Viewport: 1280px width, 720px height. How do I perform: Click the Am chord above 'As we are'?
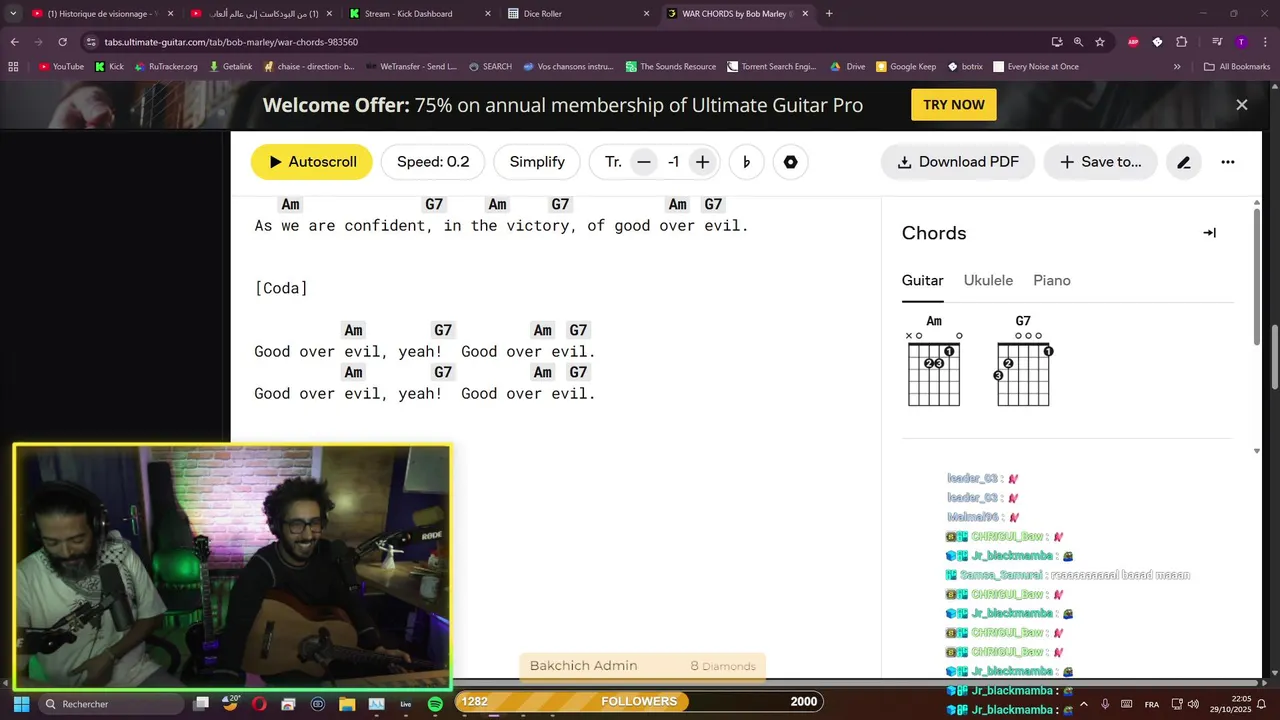click(290, 204)
